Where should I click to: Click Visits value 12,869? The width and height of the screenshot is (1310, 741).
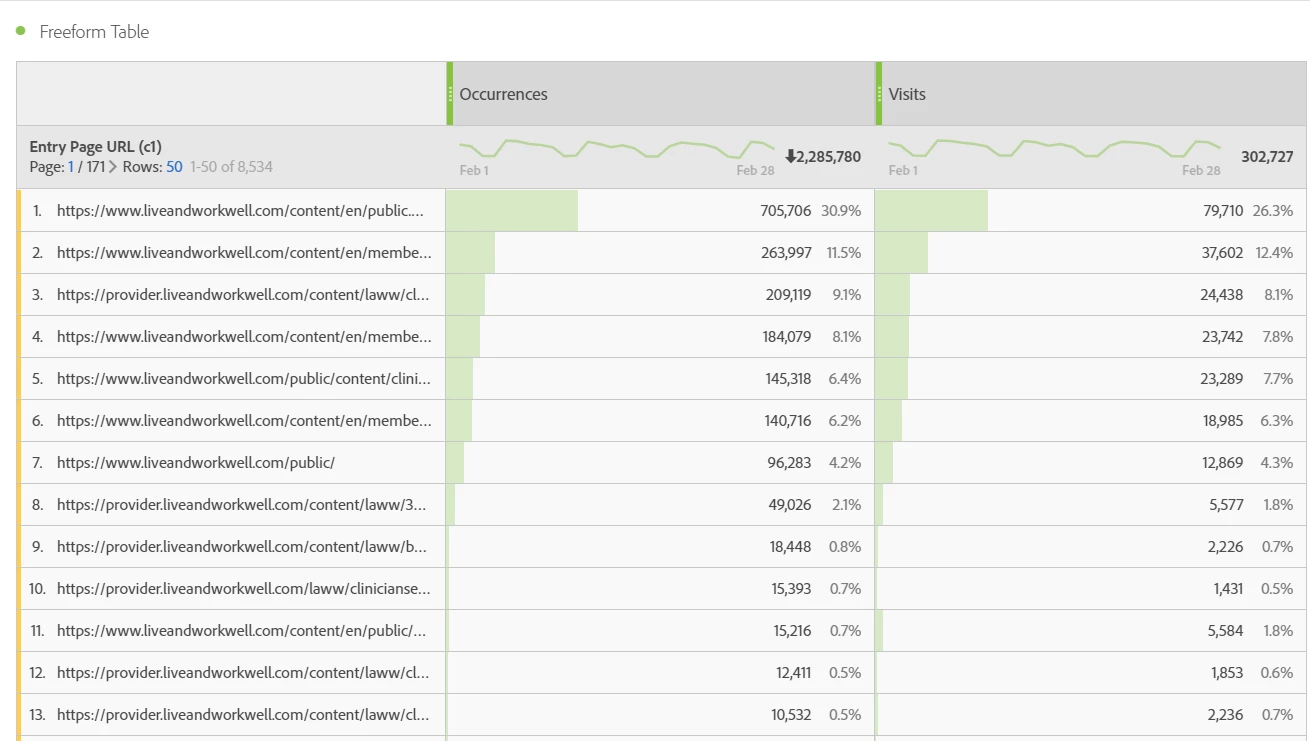click(x=1223, y=463)
